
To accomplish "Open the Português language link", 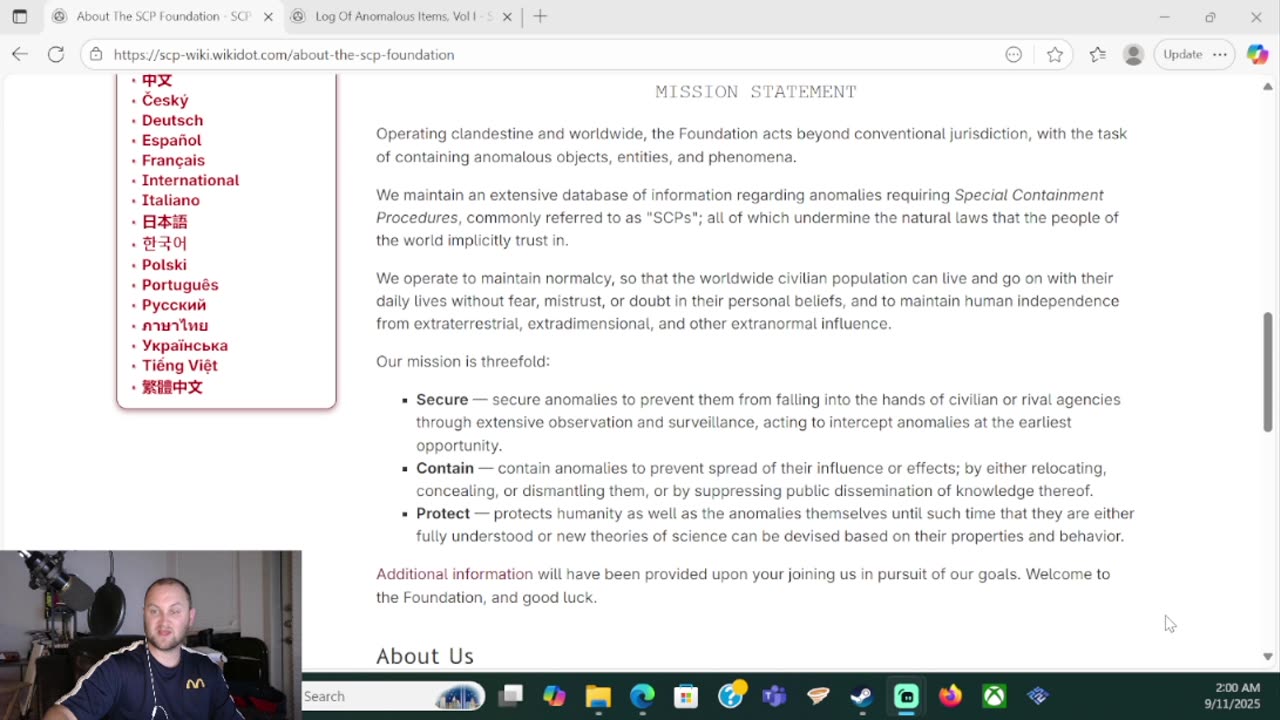I will 180,285.
